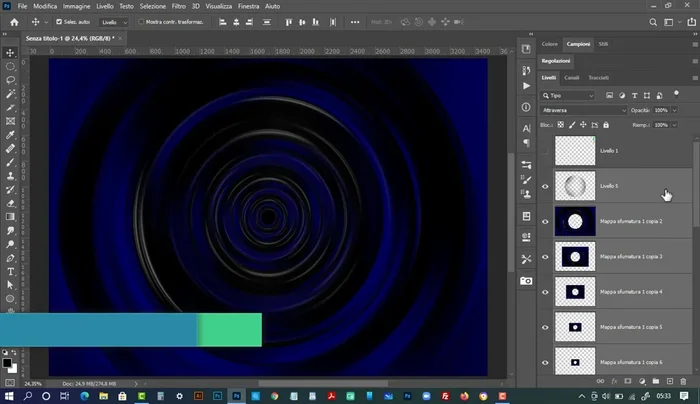The height and width of the screenshot is (404, 700).
Task: Open the Colore panel tab
Action: tap(550, 44)
